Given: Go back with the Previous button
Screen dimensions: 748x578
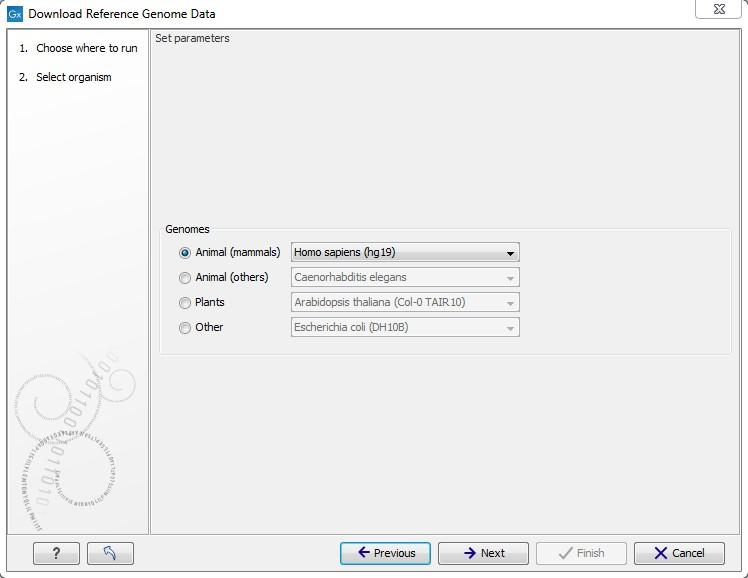Looking at the screenshot, I should [385, 553].
